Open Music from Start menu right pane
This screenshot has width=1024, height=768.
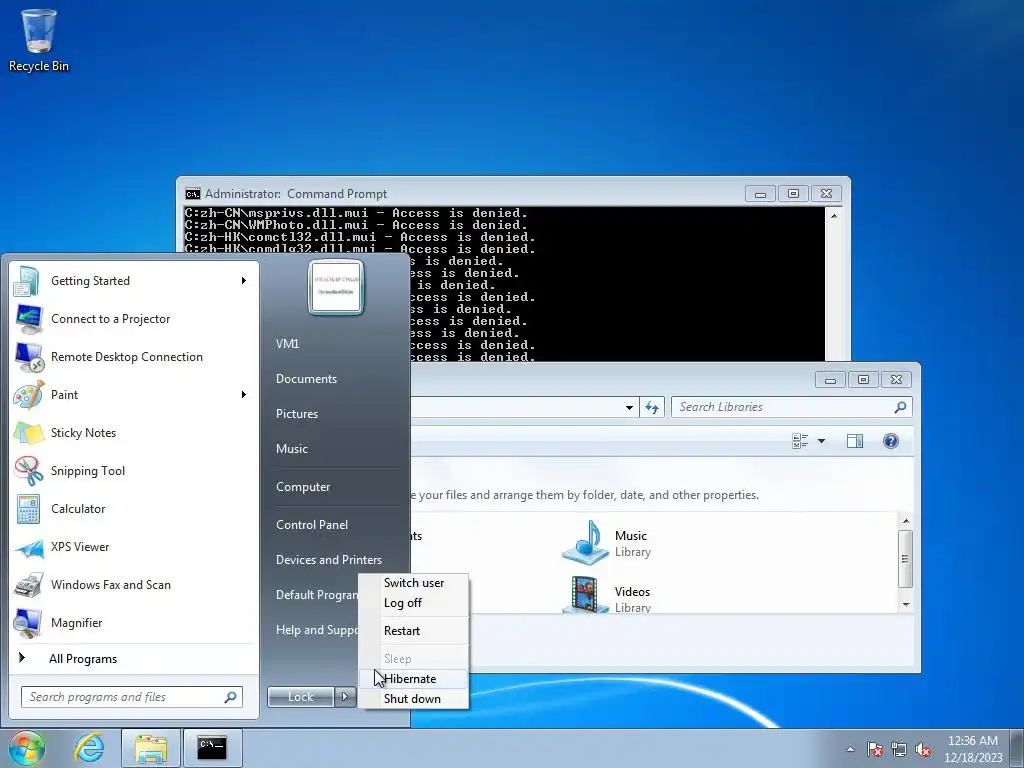[291, 449]
